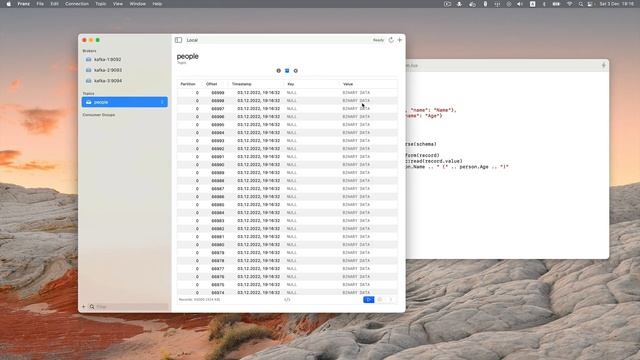
Task: Click the Topics section header
Action: [88, 93]
